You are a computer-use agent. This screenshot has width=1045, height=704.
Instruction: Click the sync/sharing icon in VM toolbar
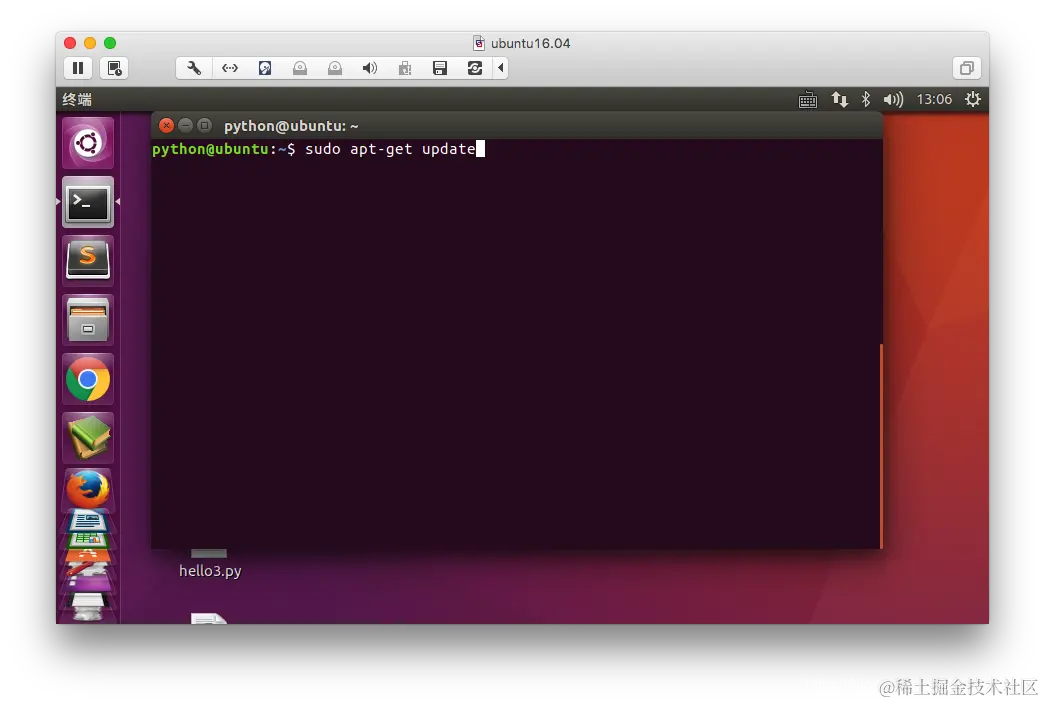pyautogui.click(x=475, y=68)
